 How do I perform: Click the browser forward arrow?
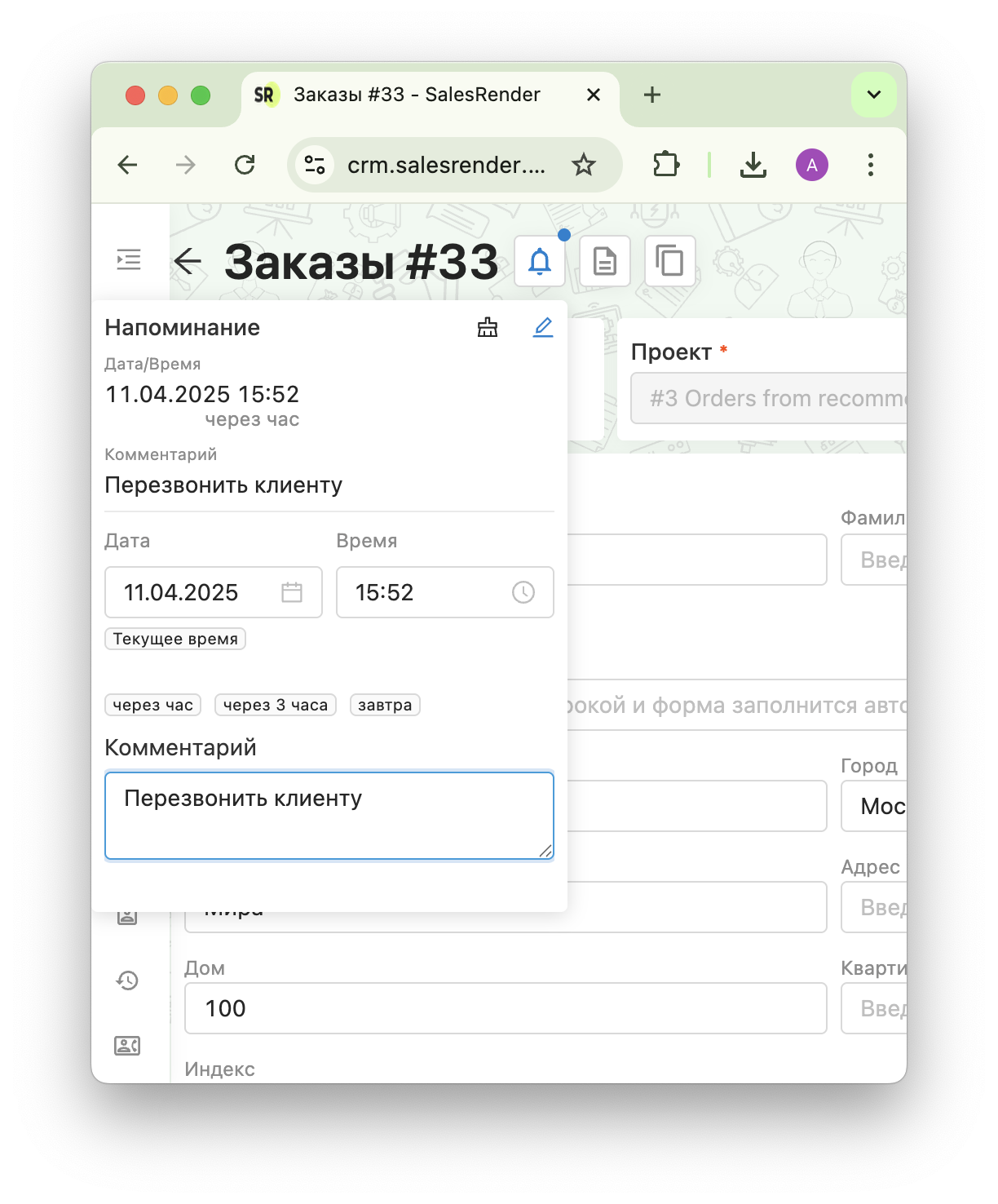pyautogui.click(x=186, y=165)
